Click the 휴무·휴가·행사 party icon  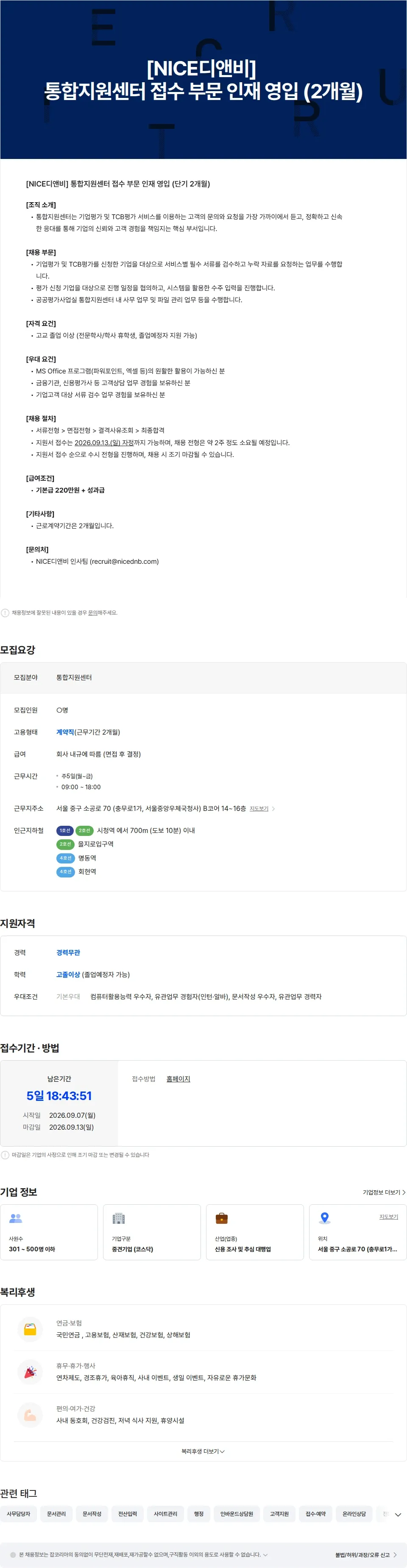click(30, 1372)
